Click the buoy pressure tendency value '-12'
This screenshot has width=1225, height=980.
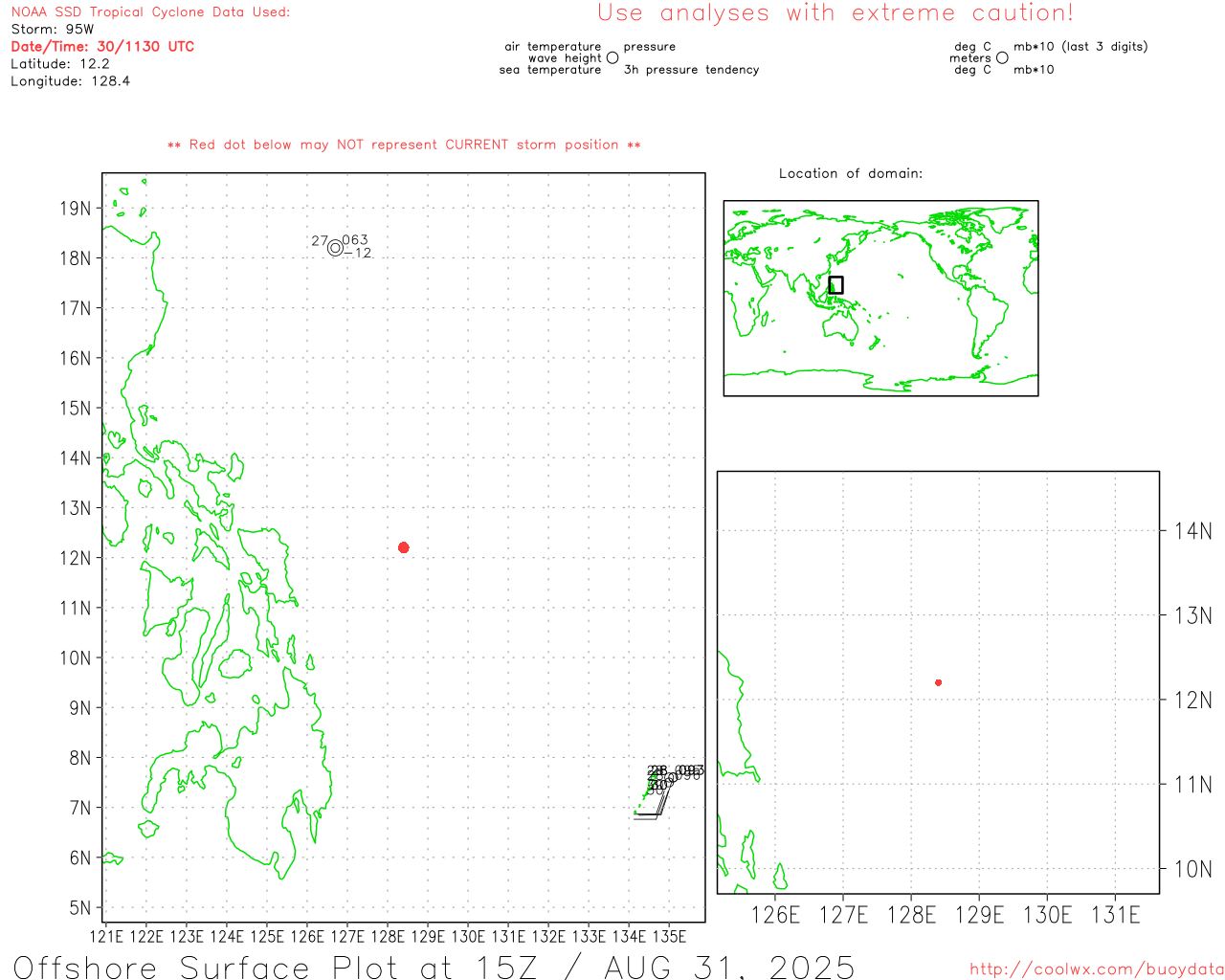[358, 254]
